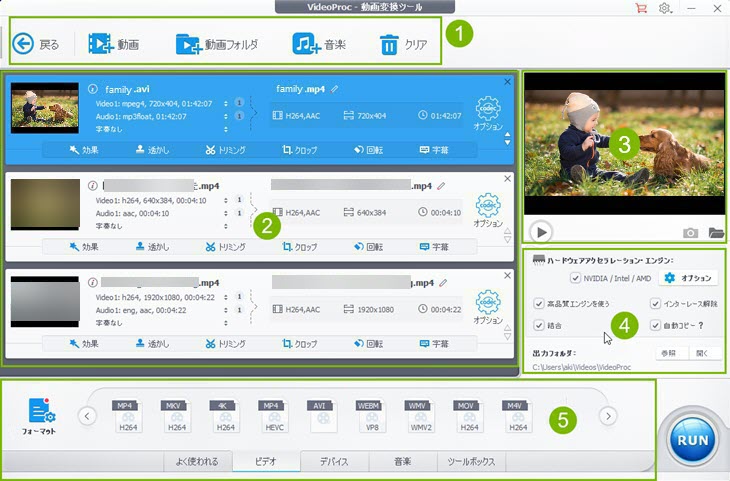Clear the list with クリア trash icon
Image resolution: width=730 pixels, height=481 pixels.
click(388, 44)
